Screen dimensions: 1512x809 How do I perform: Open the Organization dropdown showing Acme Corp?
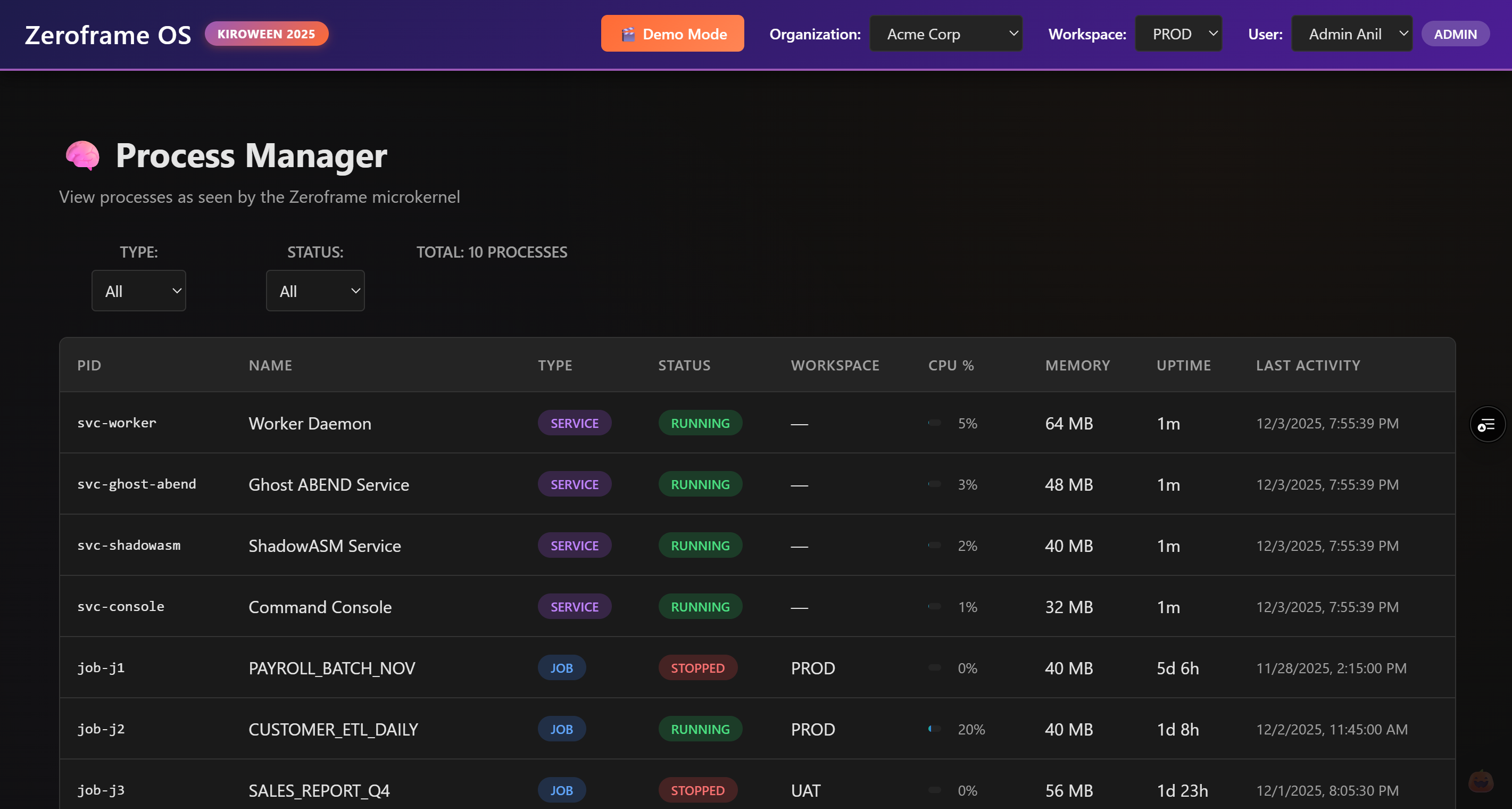click(945, 34)
